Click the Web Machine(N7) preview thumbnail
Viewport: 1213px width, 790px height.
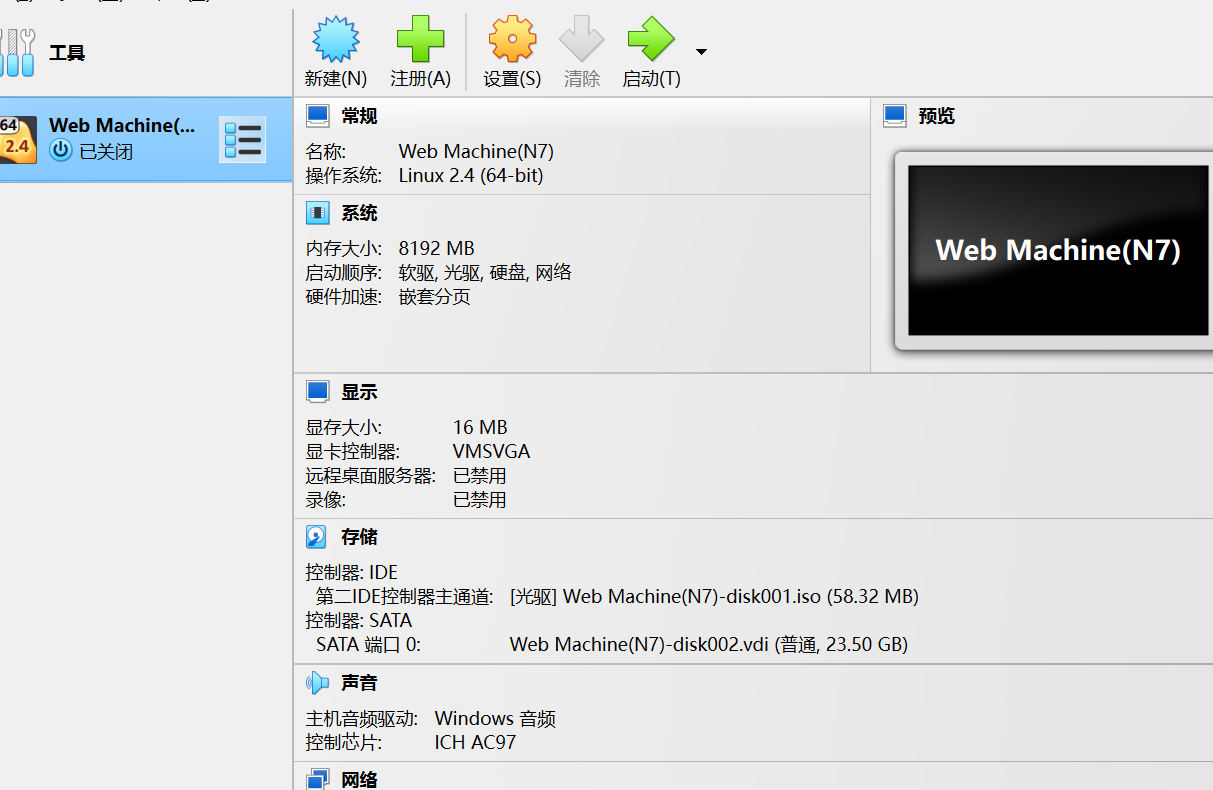(1058, 250)
